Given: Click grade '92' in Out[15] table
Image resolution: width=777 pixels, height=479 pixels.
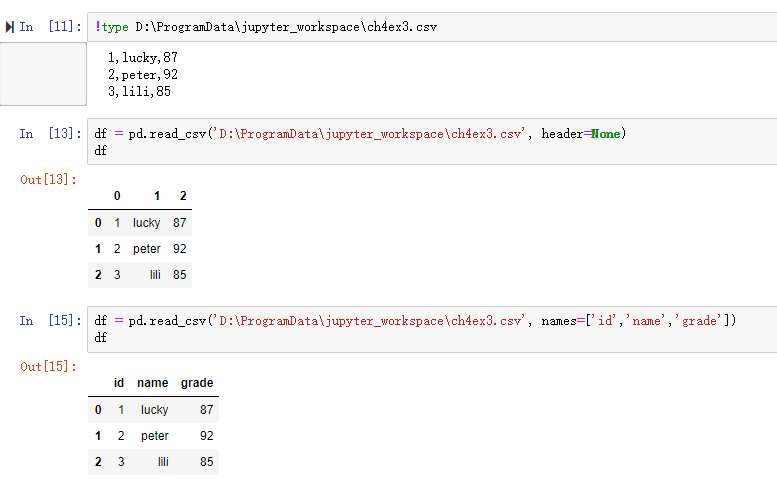Looking at the screenshot, I should [207, 436].
